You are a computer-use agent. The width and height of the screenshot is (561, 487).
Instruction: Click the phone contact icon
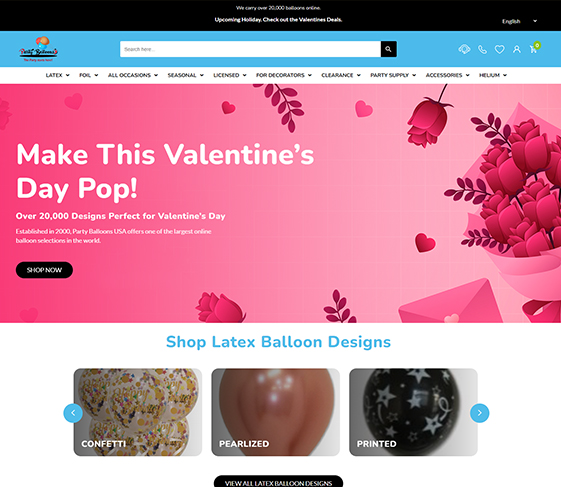click(x=482, y=49)
